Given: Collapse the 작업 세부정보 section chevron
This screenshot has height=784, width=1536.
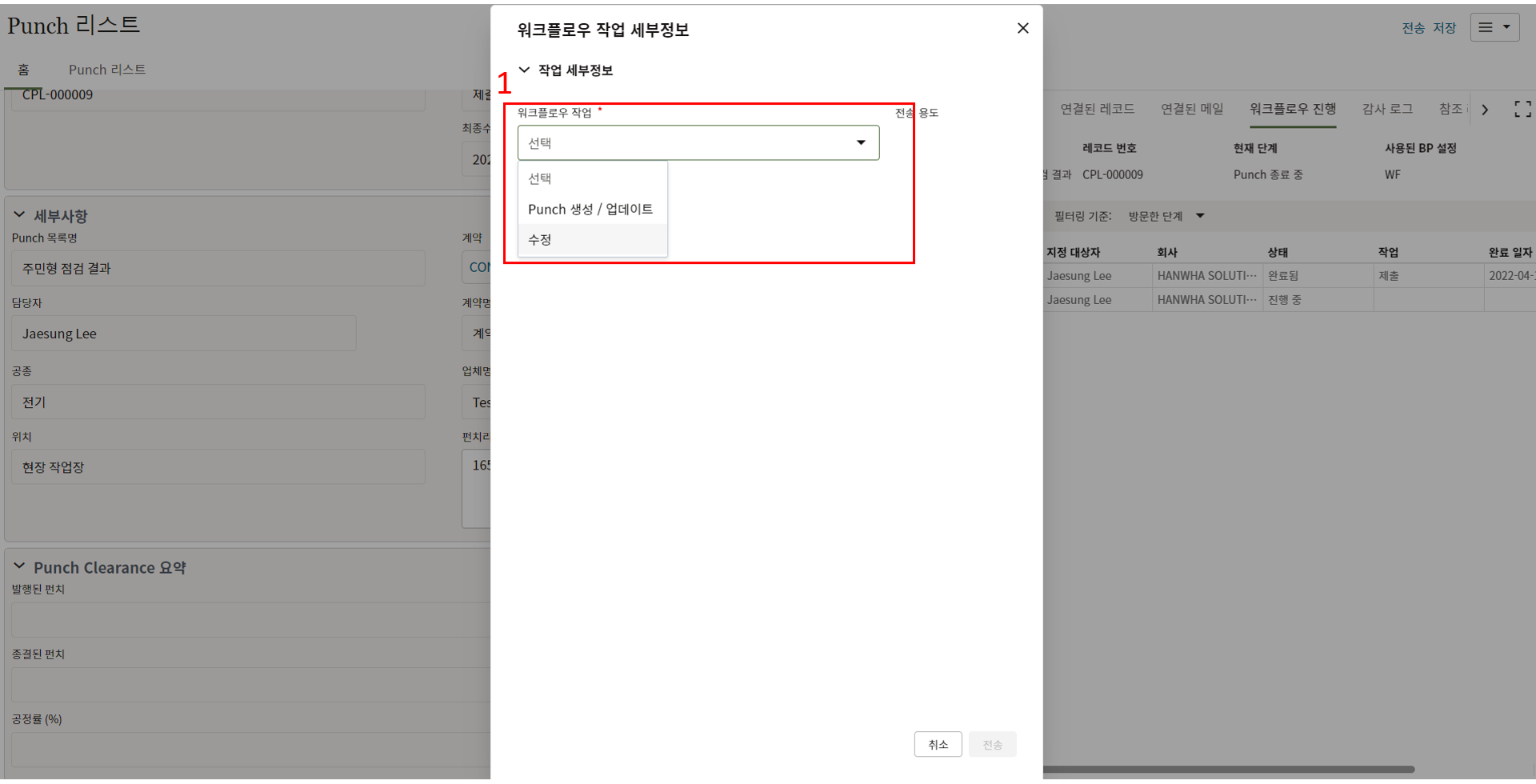Looking at the screenshot, I should tap(524, 70).
